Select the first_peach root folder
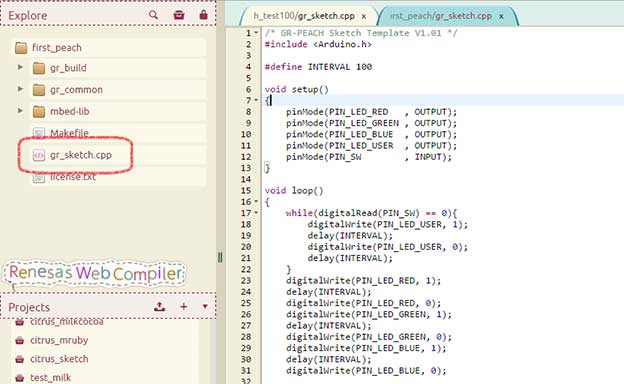The width and height of the screenshot is (624, 384). coord(57,48)
